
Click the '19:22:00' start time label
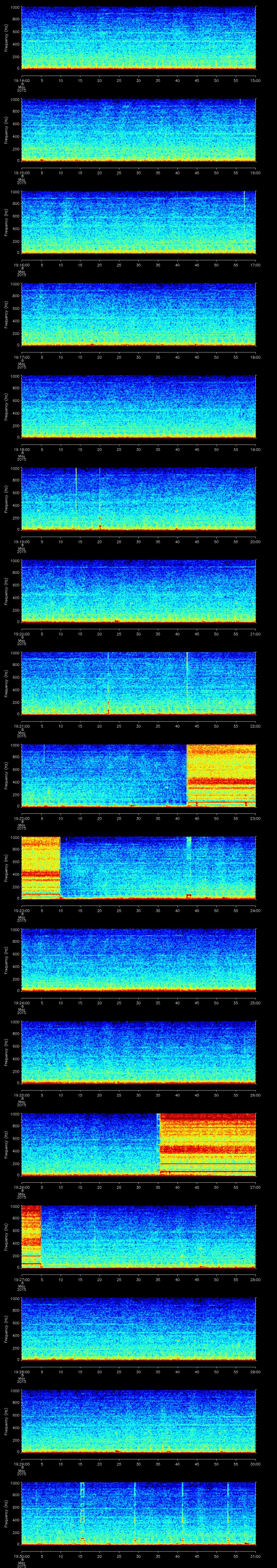[22, 818]
